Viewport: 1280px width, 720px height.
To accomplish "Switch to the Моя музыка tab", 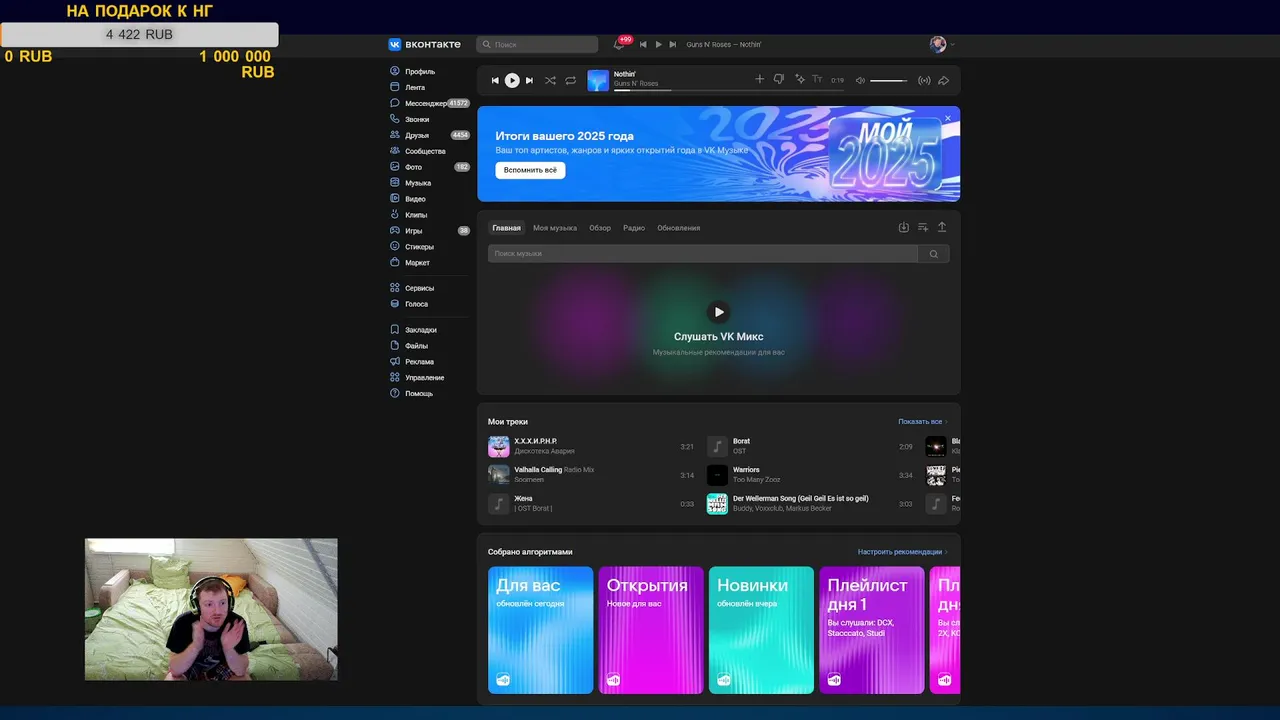I will [x=555, y=228].
